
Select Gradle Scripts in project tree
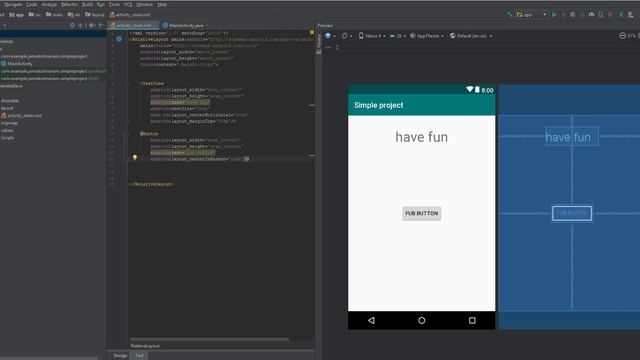pyautogui.click(x=7, y=138)
